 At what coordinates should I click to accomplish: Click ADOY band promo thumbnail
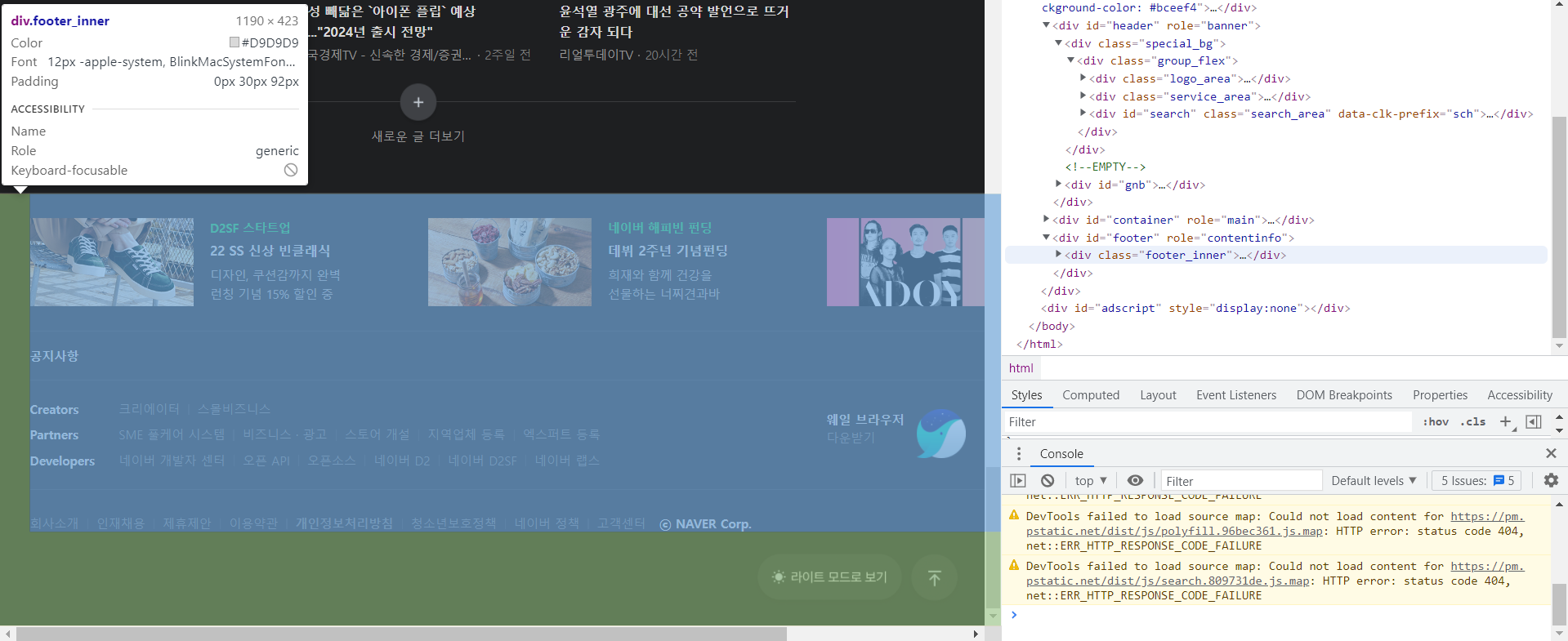point(905,262)
